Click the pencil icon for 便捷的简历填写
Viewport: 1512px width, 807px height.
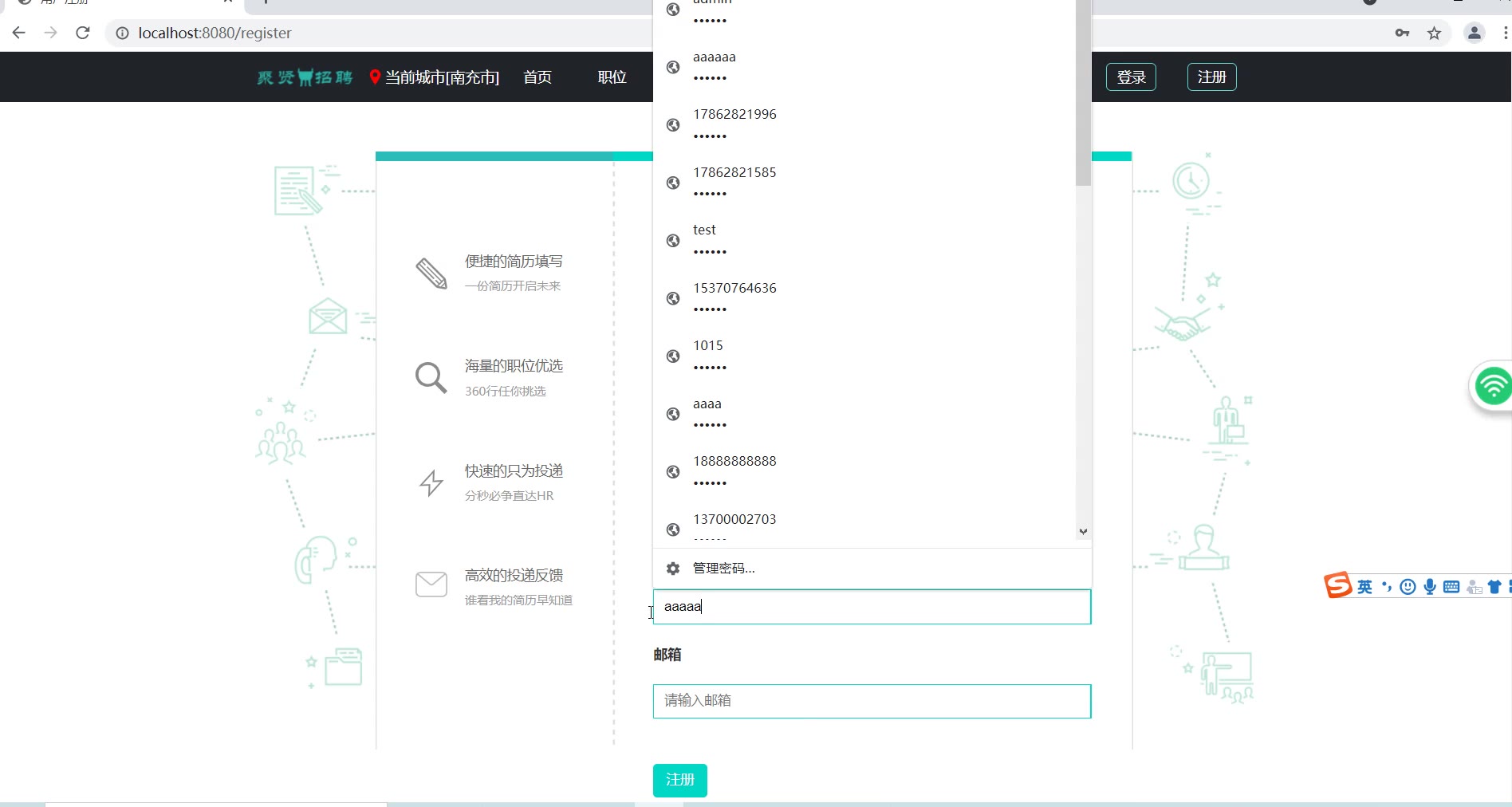coord(431,274)
